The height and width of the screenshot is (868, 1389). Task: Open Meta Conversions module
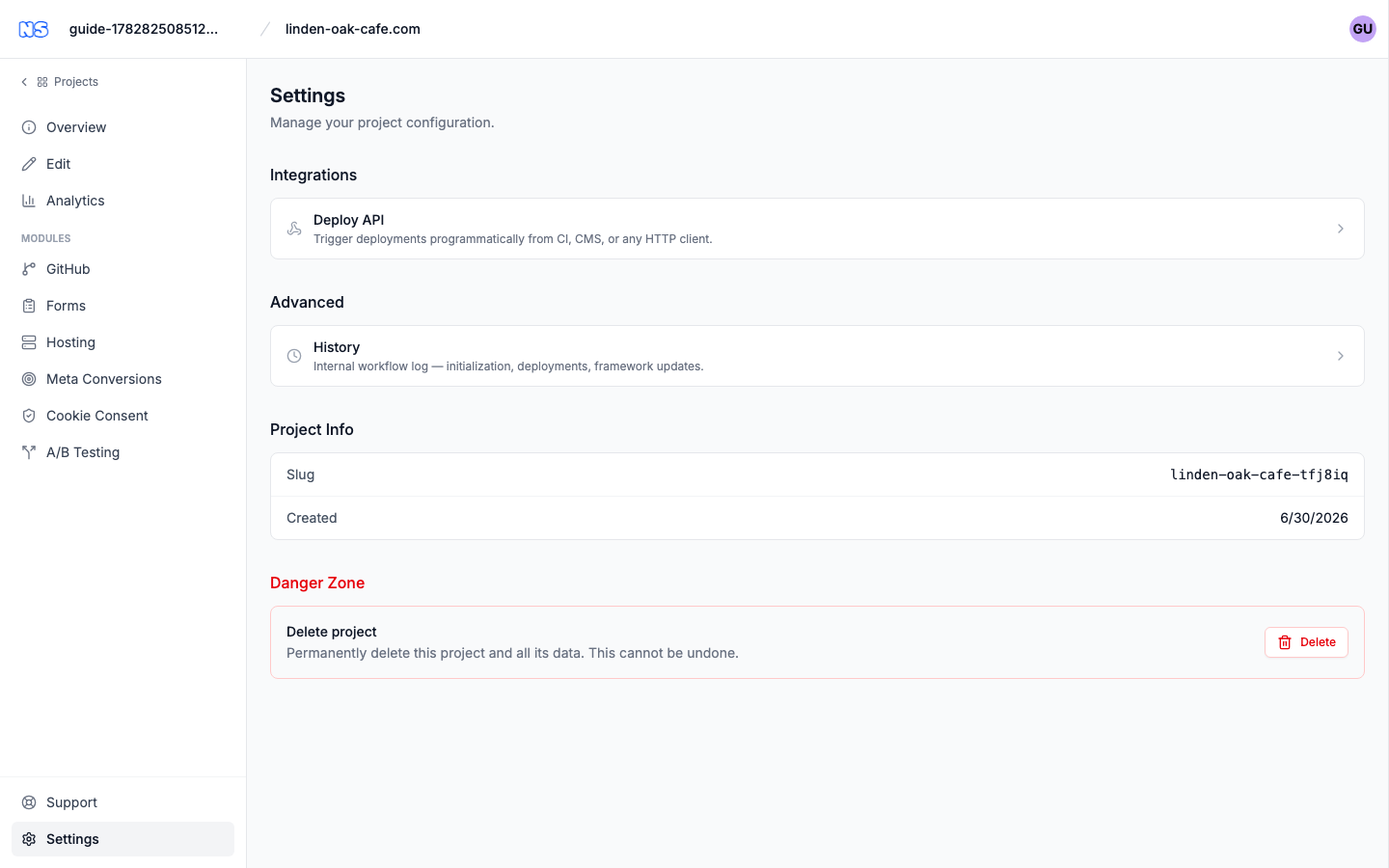tap(123, 379)
